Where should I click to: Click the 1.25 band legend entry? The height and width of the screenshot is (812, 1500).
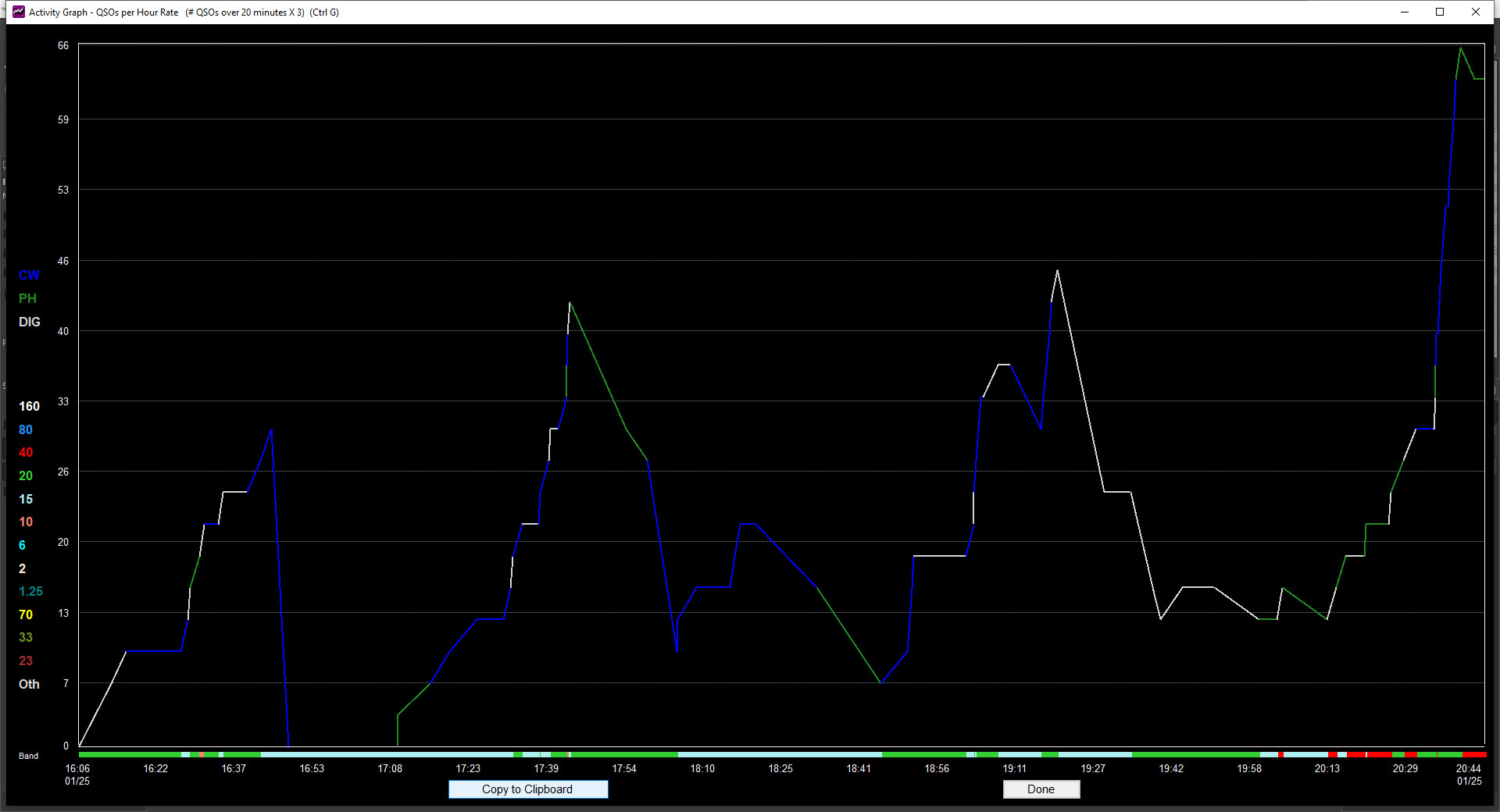30,591
